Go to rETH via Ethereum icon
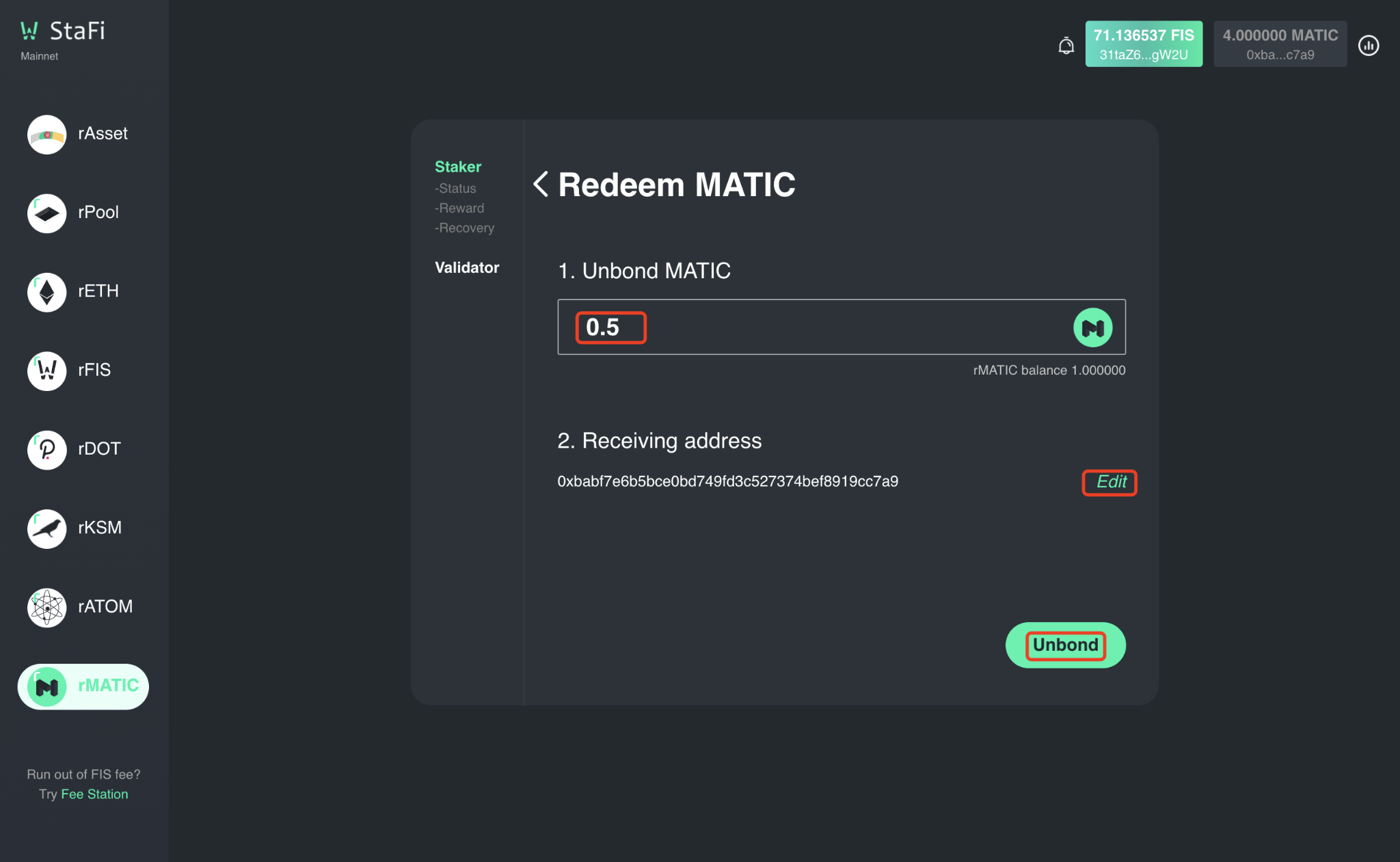This screenshot has width=1400, height=862. pyautogui.click(x=46, y=292)
